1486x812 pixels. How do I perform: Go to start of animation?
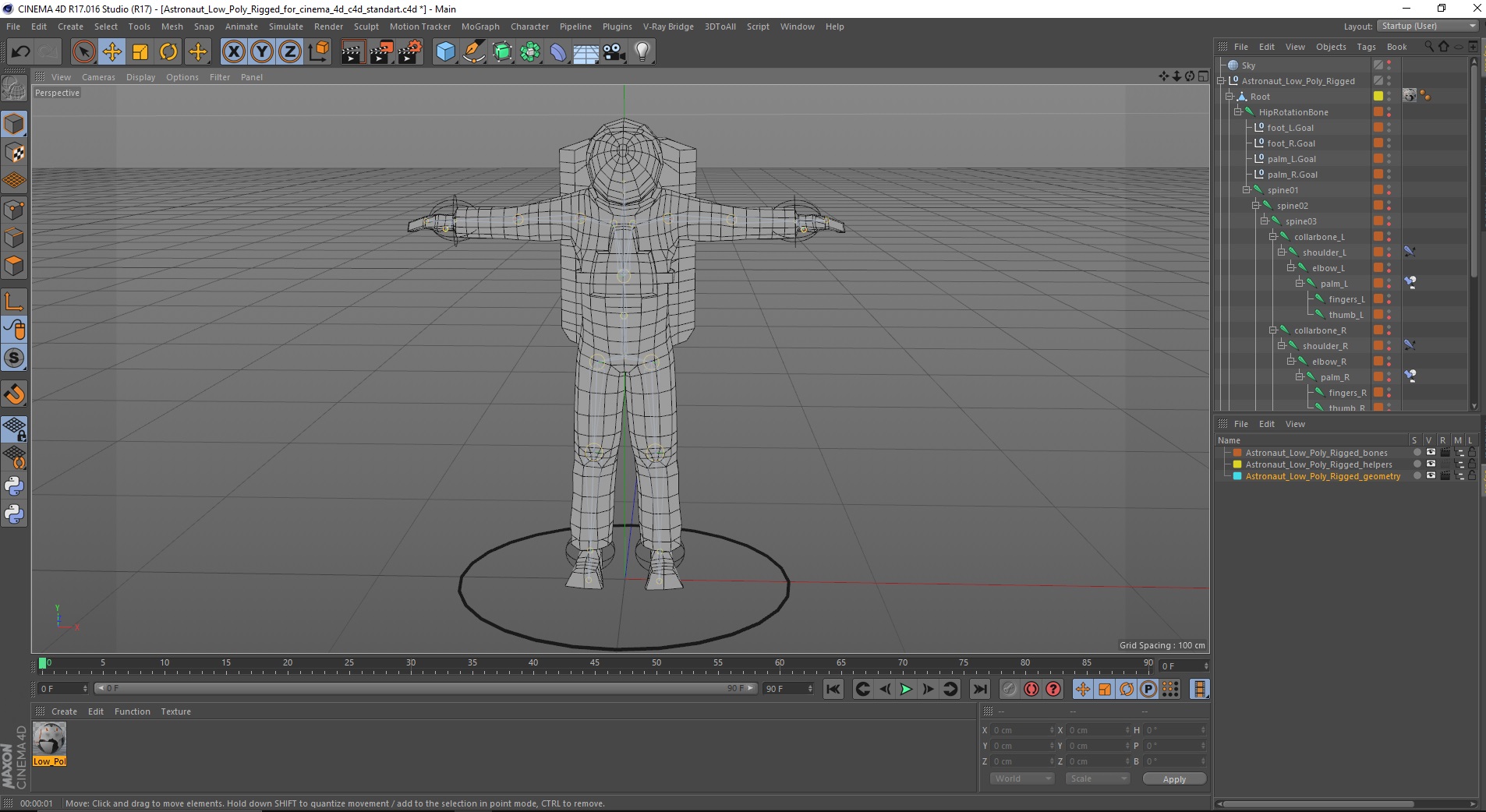833,689
